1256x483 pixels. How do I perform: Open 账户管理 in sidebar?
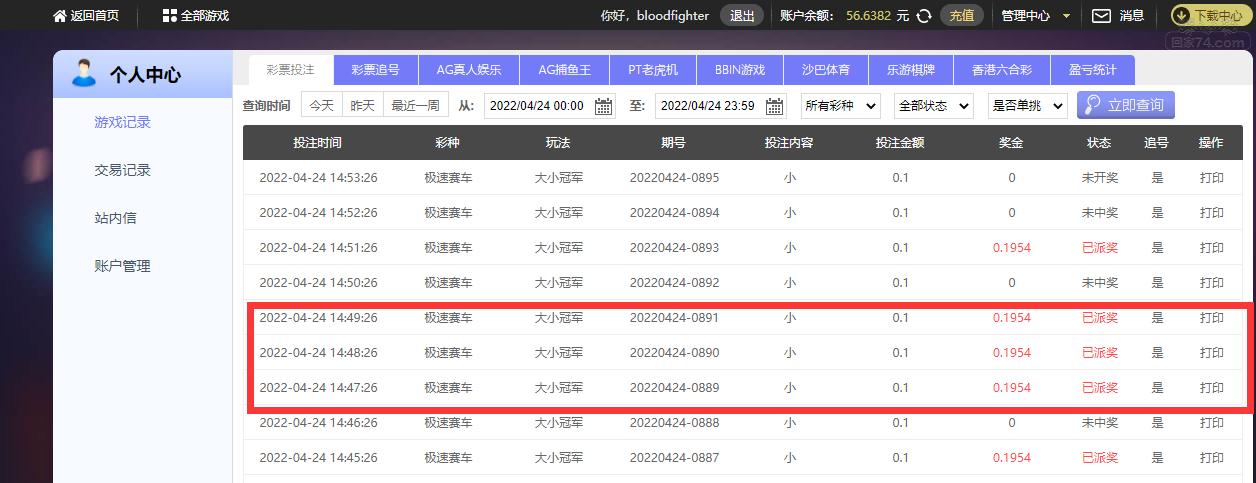point(122,266)
